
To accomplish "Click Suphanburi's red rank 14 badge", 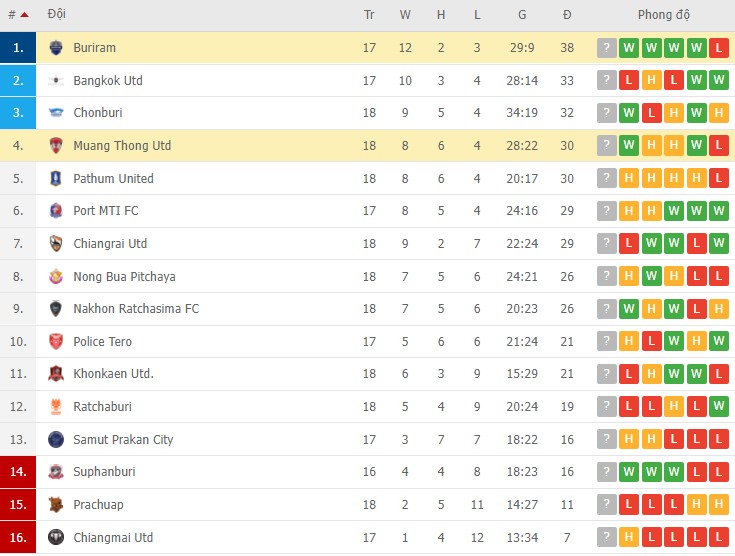I will click(18, 472).
